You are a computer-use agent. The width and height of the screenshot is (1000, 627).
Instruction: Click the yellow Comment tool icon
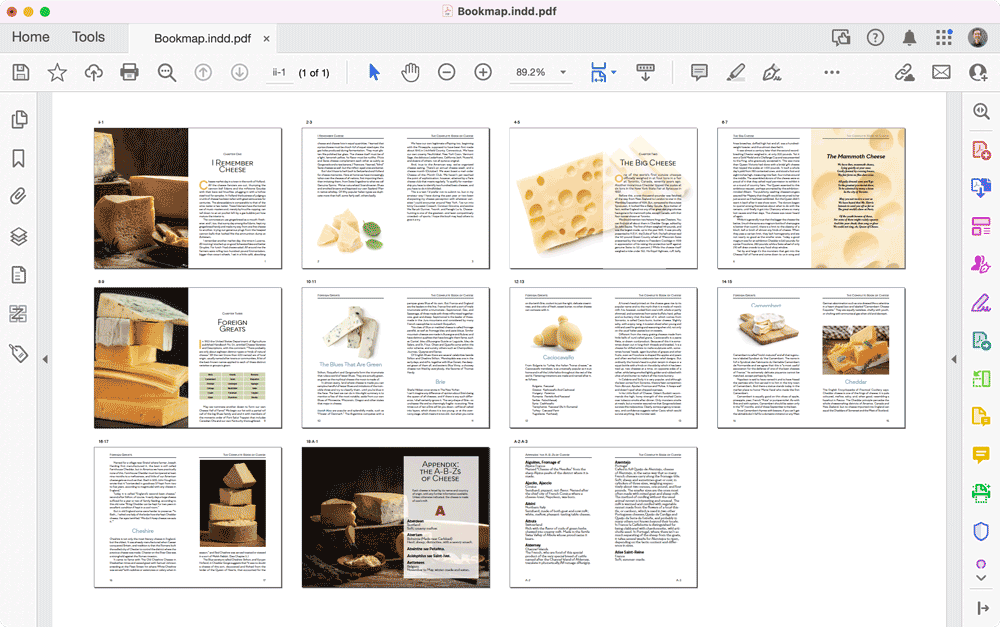[x=981, y=455]
